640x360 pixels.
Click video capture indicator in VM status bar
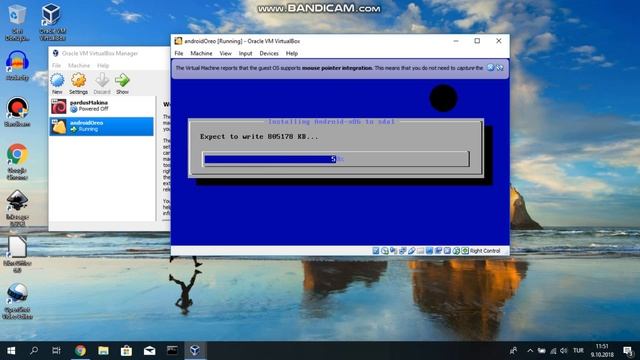438,251
